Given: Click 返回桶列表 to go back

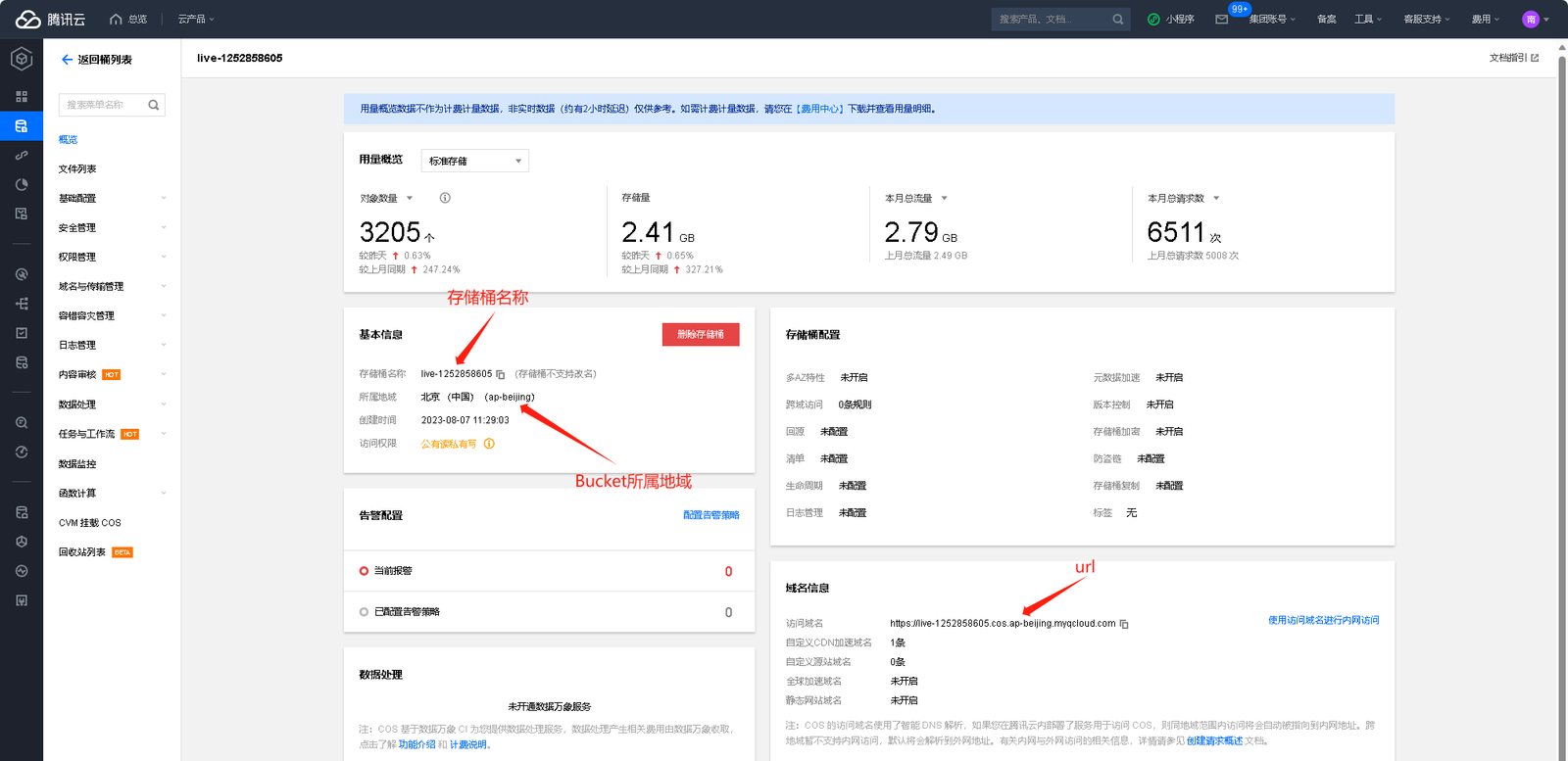Looking at the screenshot, I should (x=105, y=60).
